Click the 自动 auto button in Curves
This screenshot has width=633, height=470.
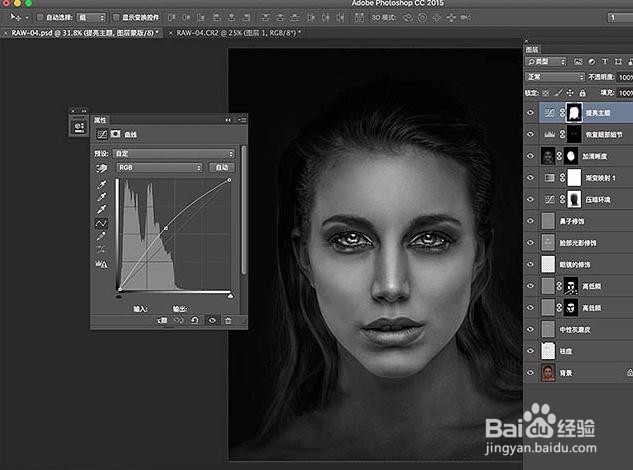point(221,168)
